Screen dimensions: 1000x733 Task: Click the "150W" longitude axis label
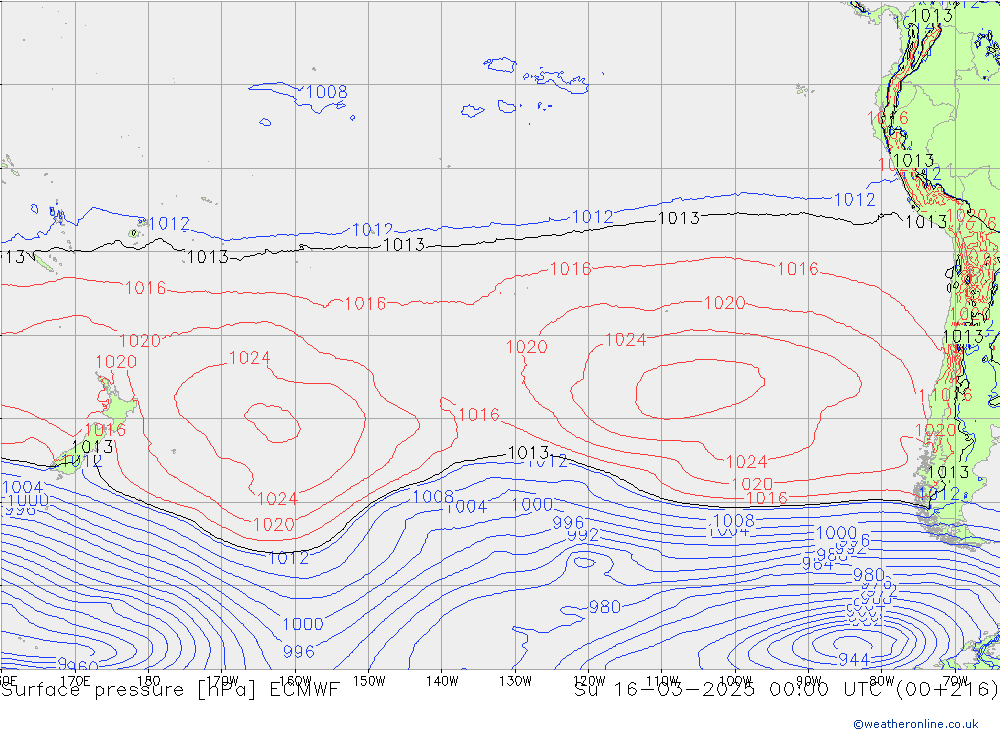tap(369, 681)
